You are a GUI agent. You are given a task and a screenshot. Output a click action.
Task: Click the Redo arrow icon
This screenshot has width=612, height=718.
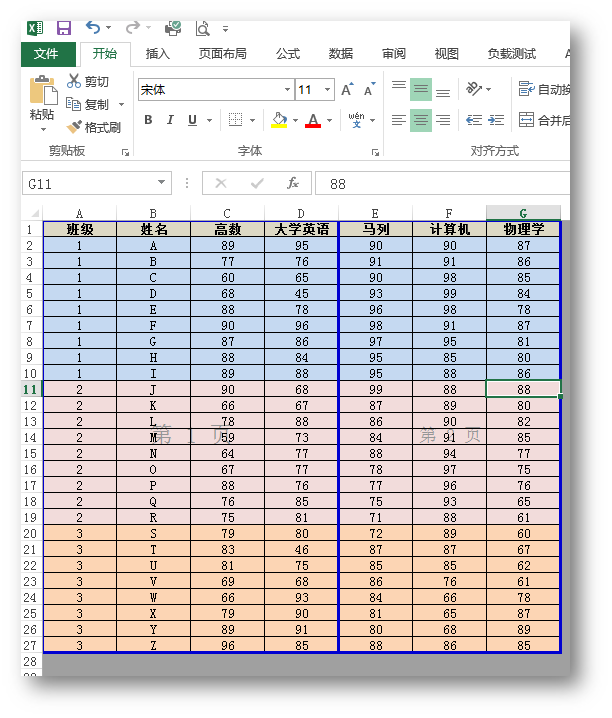(x=133, y=28)
